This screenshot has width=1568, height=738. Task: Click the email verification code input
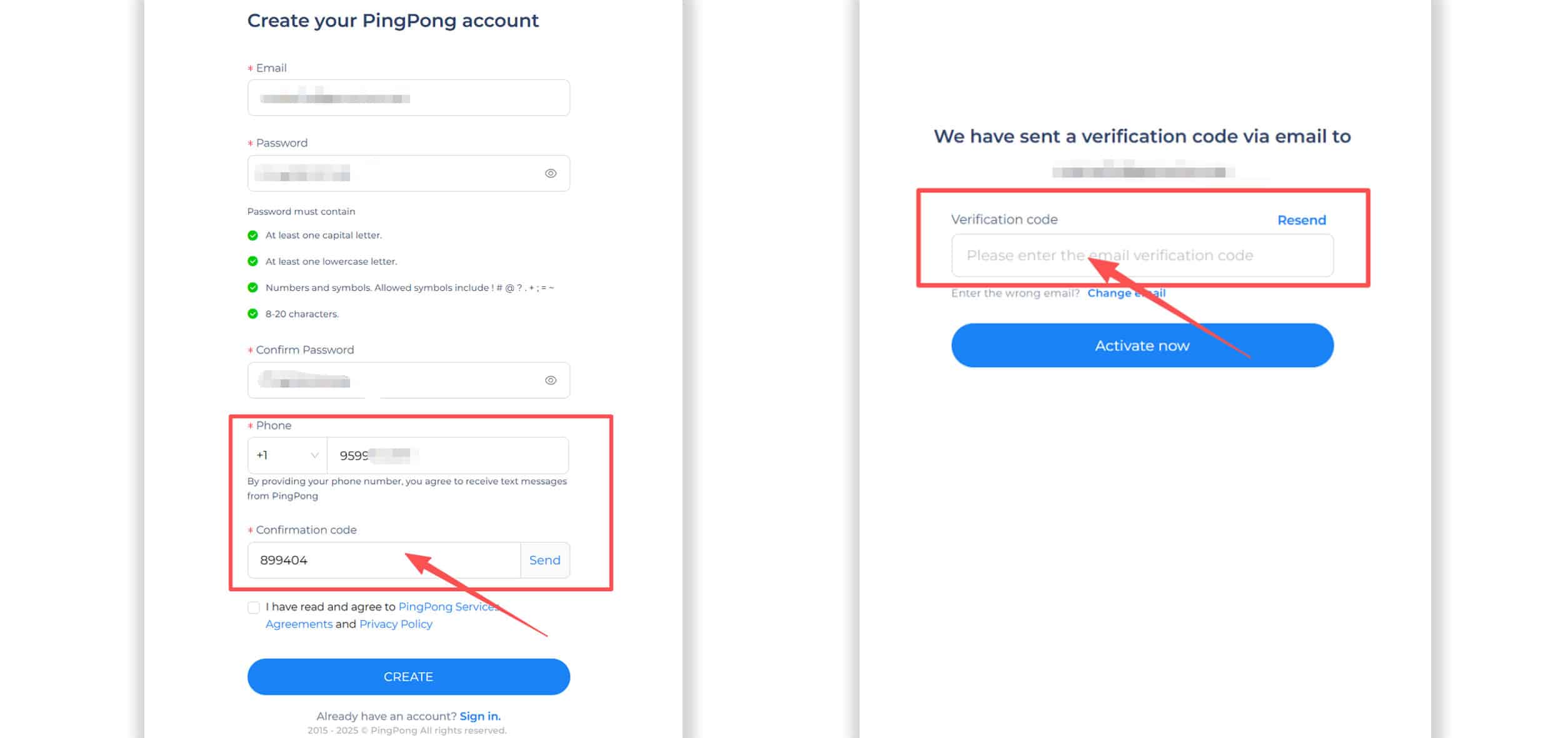[1142, 255]
